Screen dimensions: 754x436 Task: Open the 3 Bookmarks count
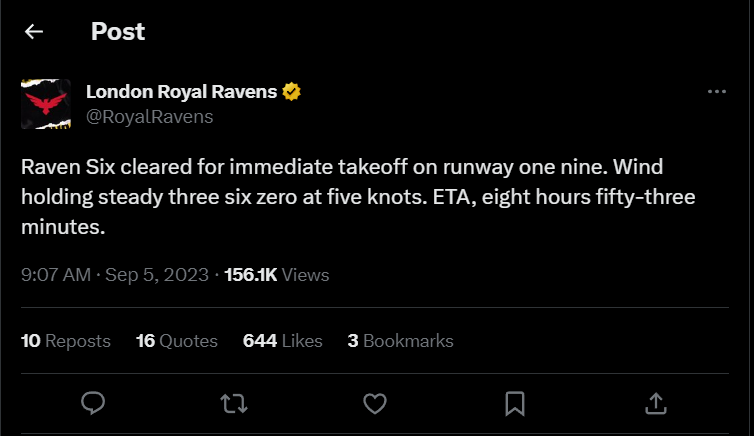(400, 341)
